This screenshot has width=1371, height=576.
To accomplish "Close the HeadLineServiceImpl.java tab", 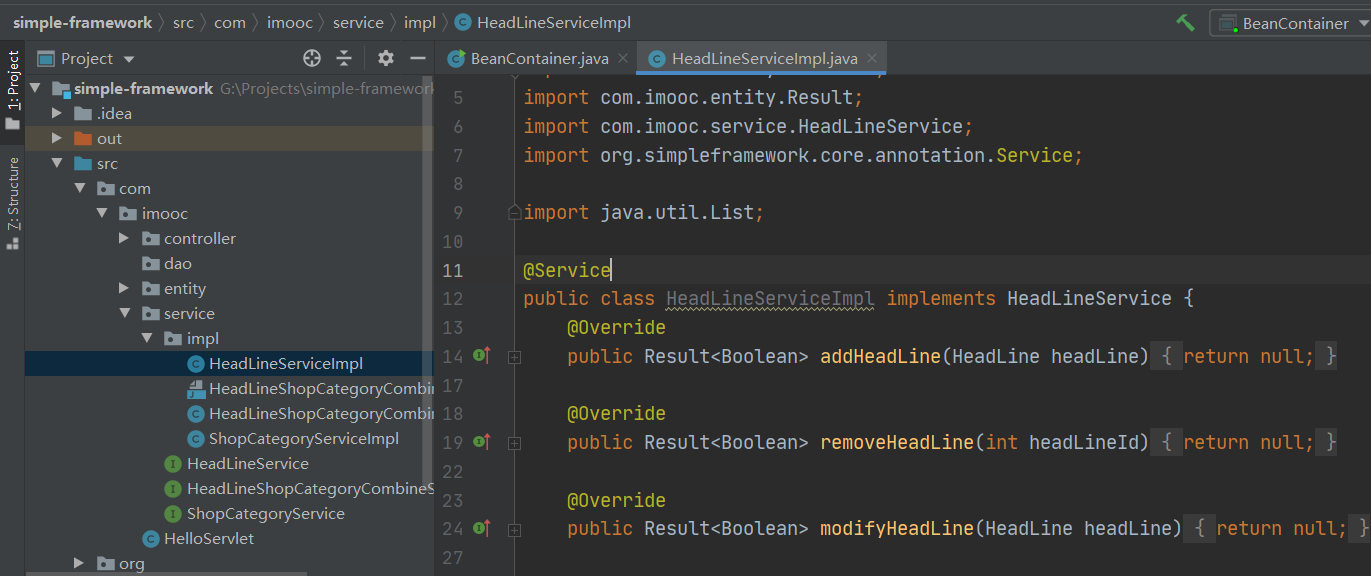I will click(872, 58).
